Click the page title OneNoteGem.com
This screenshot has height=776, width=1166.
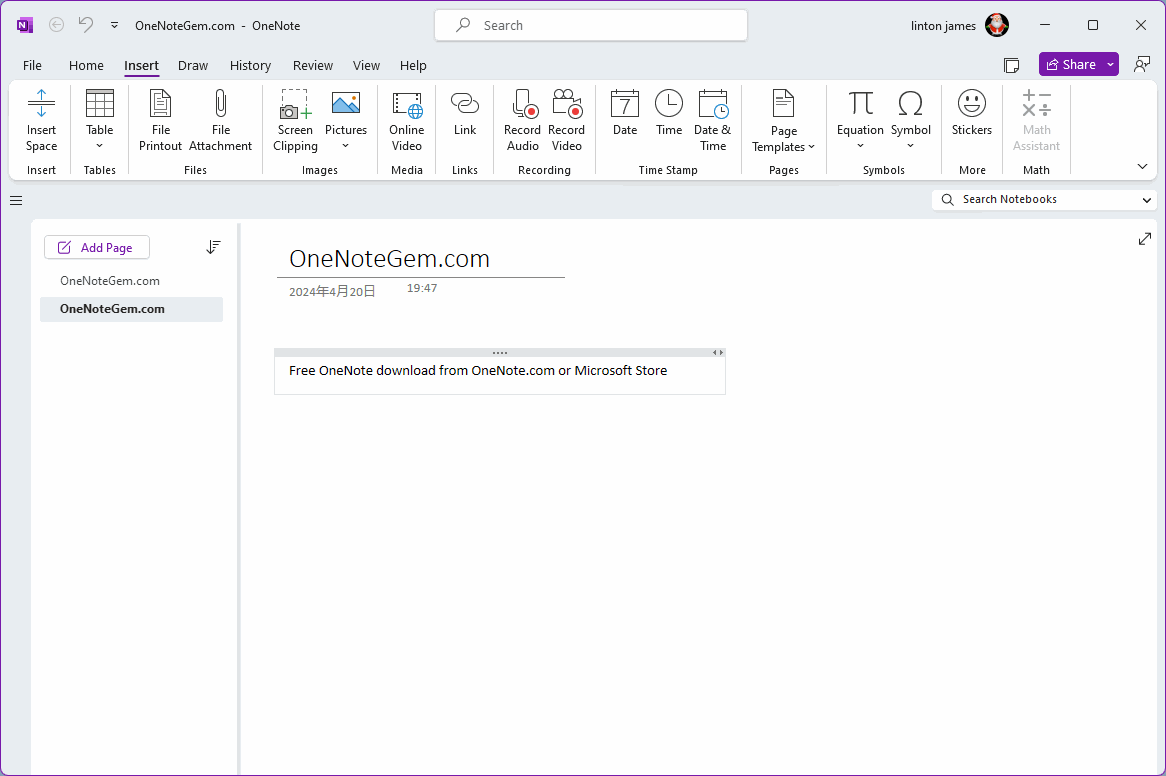[390, 259]
